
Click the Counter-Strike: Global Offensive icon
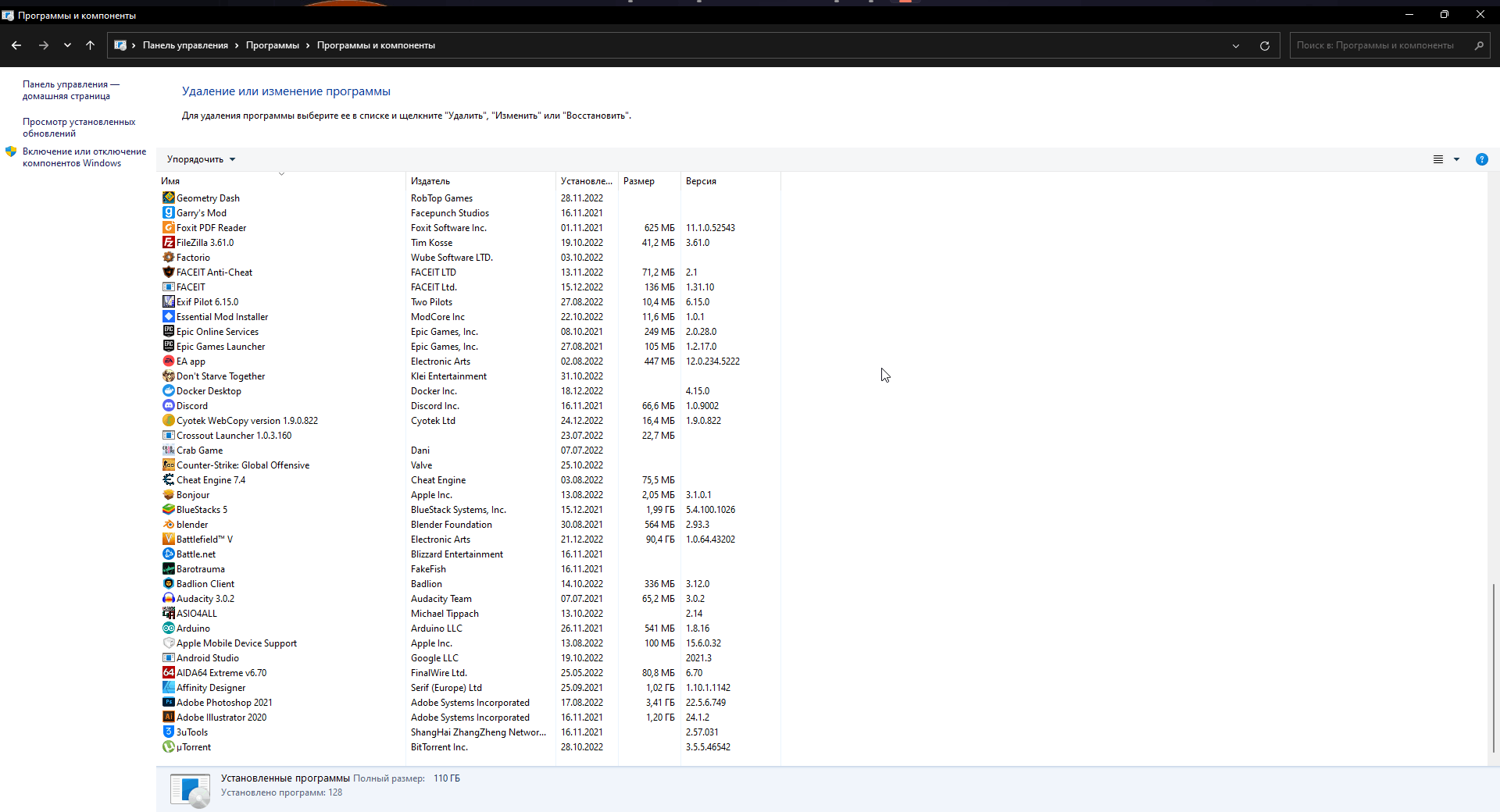pos(168,465)
